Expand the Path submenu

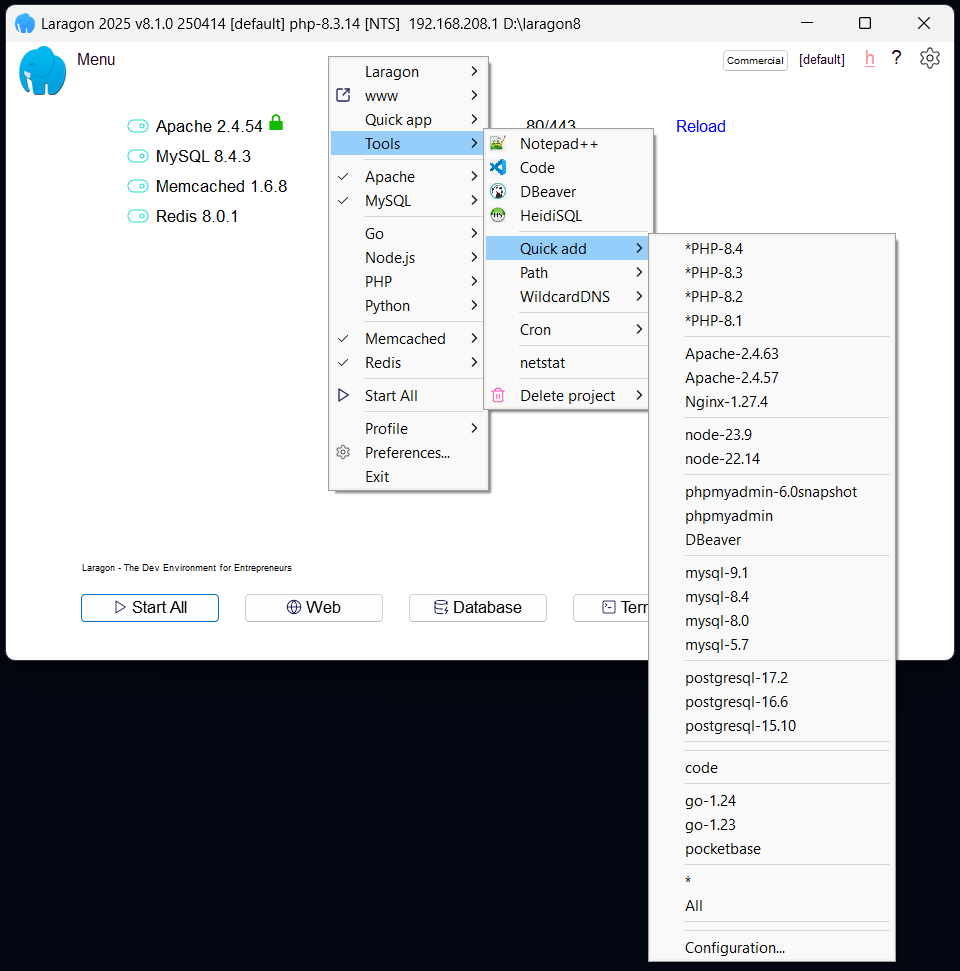(x=534, y=272)
